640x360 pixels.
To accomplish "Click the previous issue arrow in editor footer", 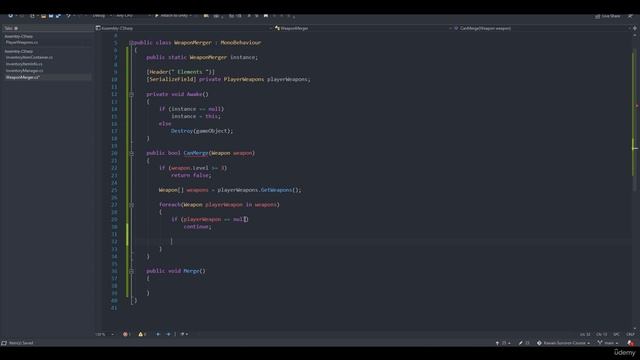I will (158, 334).
